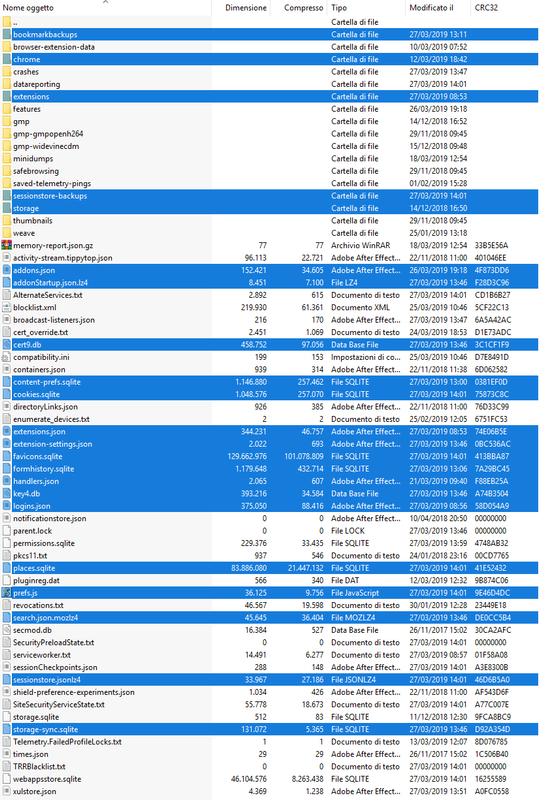Select activity-stream.tippytop.json file name
This screenshot has width=539, height=800.
(63, 258)
